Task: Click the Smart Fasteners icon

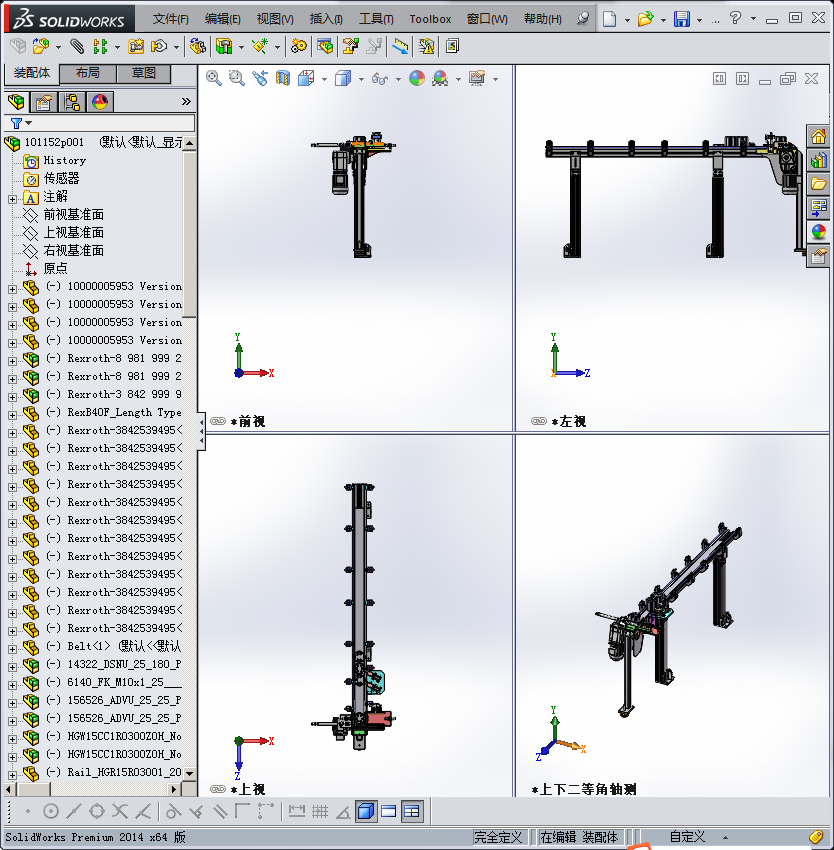Action: (136, 47)
